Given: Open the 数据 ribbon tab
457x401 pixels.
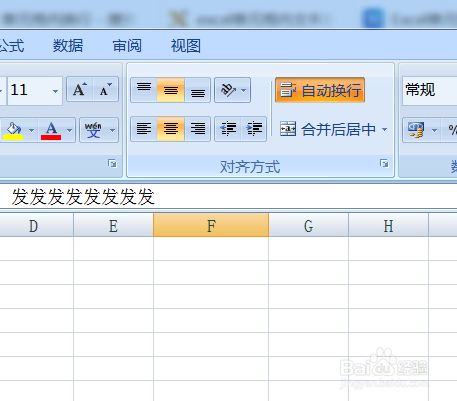Looking at the screenshot, I should pyautogui.click(x=68, y=46).
